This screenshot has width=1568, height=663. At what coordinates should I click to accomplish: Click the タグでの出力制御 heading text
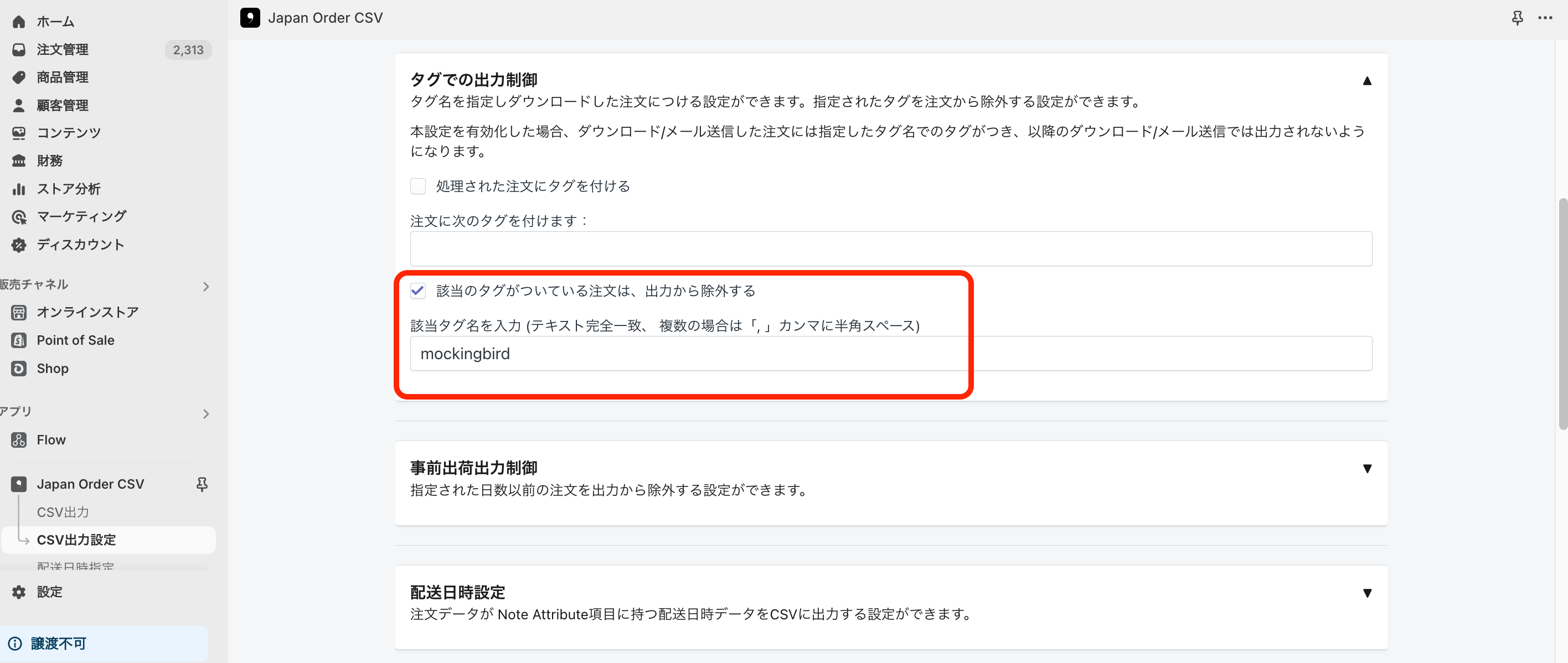point(473,80)
